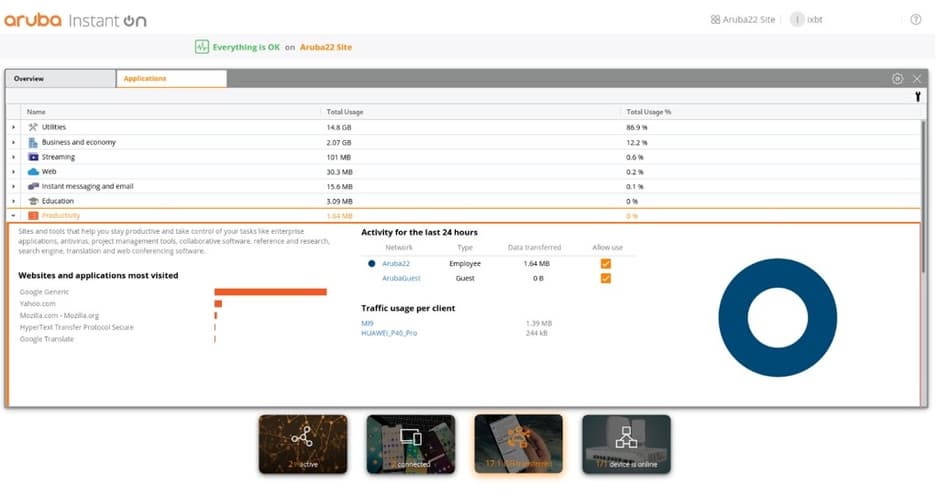Click the Education graduation cap icon
This screenshot has height=496, width=937.
click(33, 201)
